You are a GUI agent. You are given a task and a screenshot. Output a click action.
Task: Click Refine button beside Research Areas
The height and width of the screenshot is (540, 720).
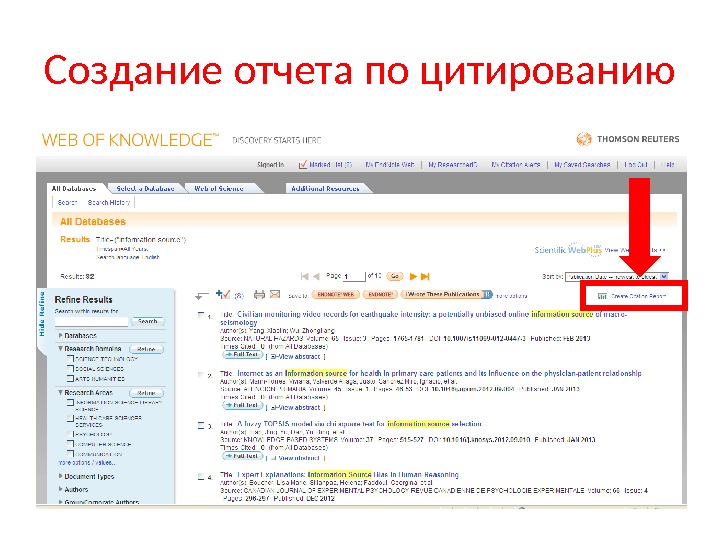coord(146,393)
